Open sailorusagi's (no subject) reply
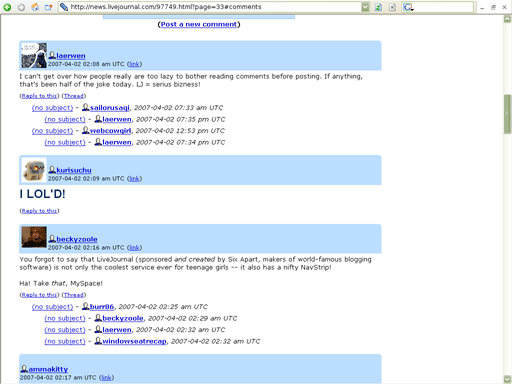The image size is (512, 384). click(52, 108)
